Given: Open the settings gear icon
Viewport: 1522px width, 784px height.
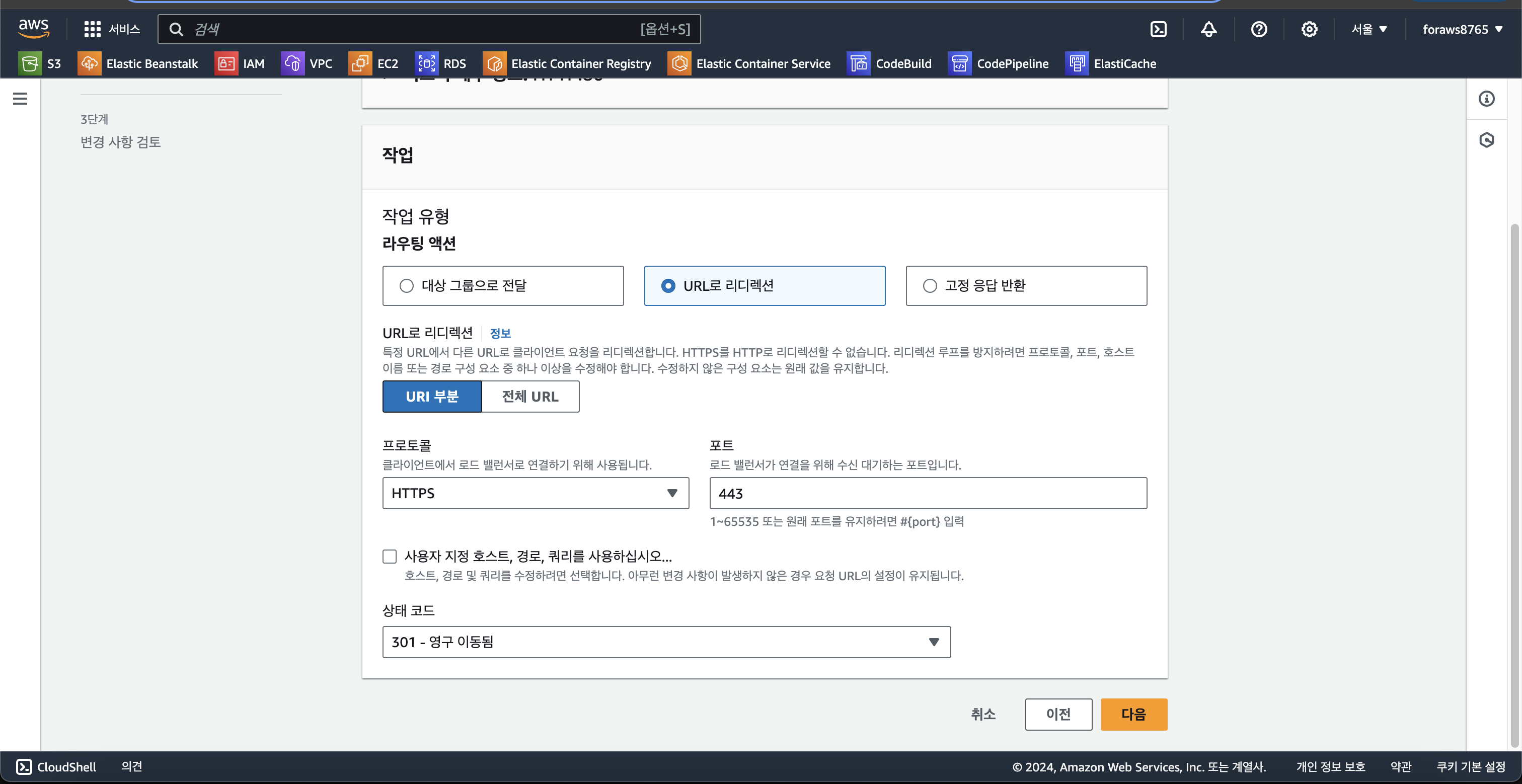Looking at the screenshot, I should [x=1309, y=29].
